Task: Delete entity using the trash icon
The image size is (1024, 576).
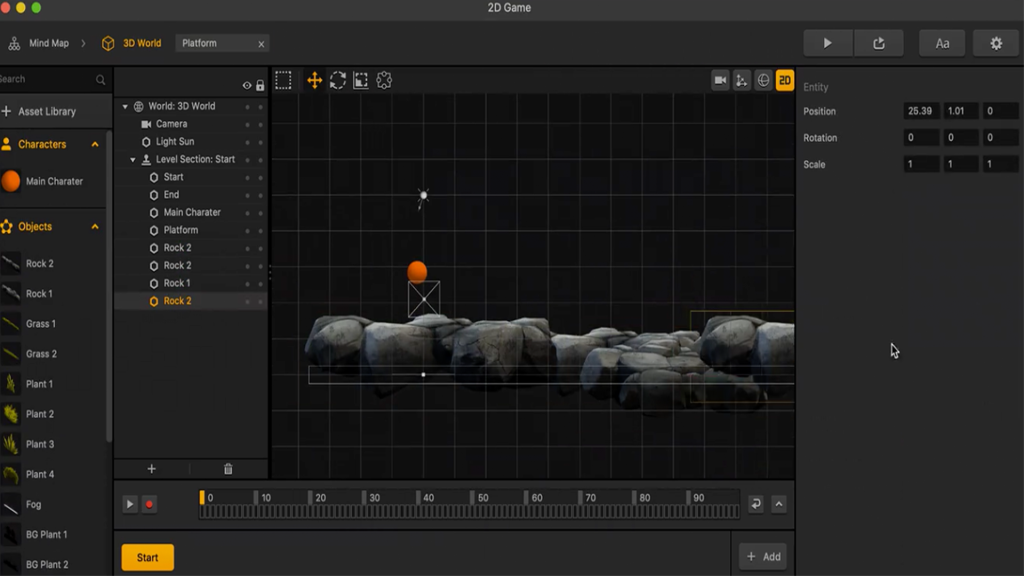Action: 228,469
